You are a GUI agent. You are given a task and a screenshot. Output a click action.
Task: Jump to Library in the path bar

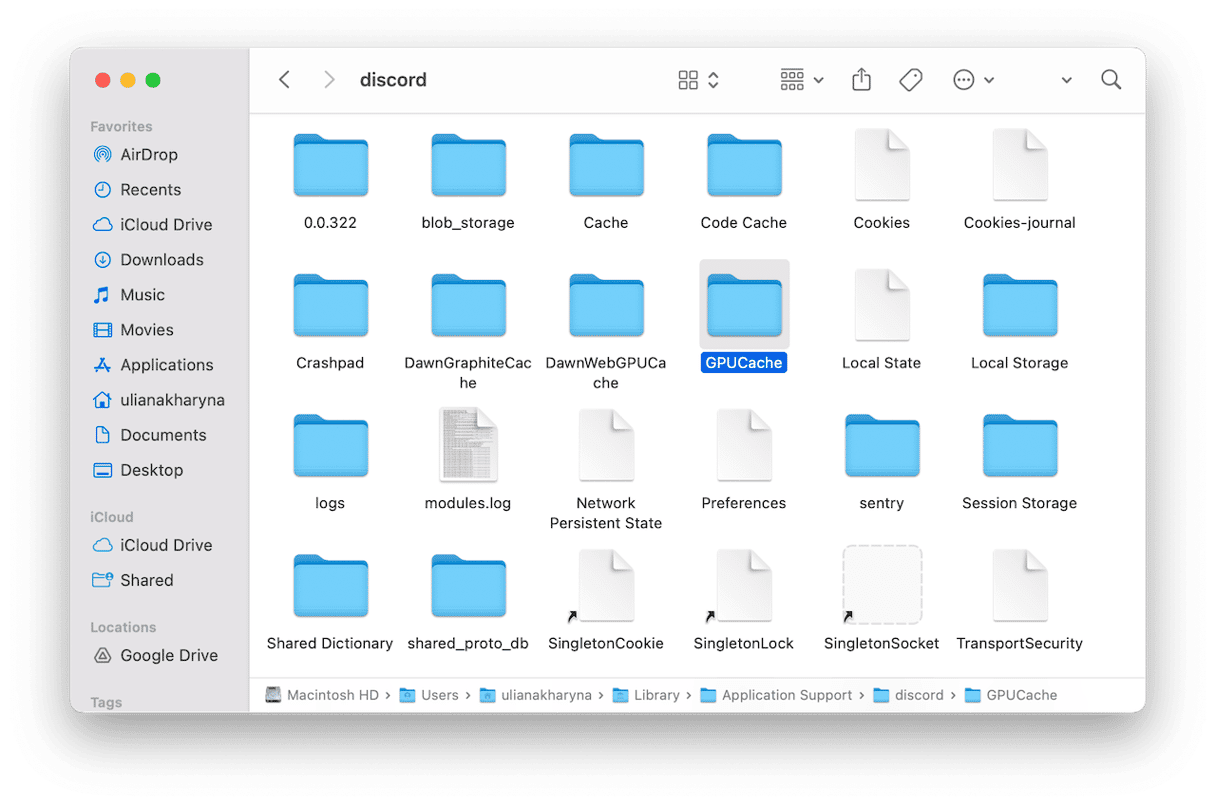655,695
